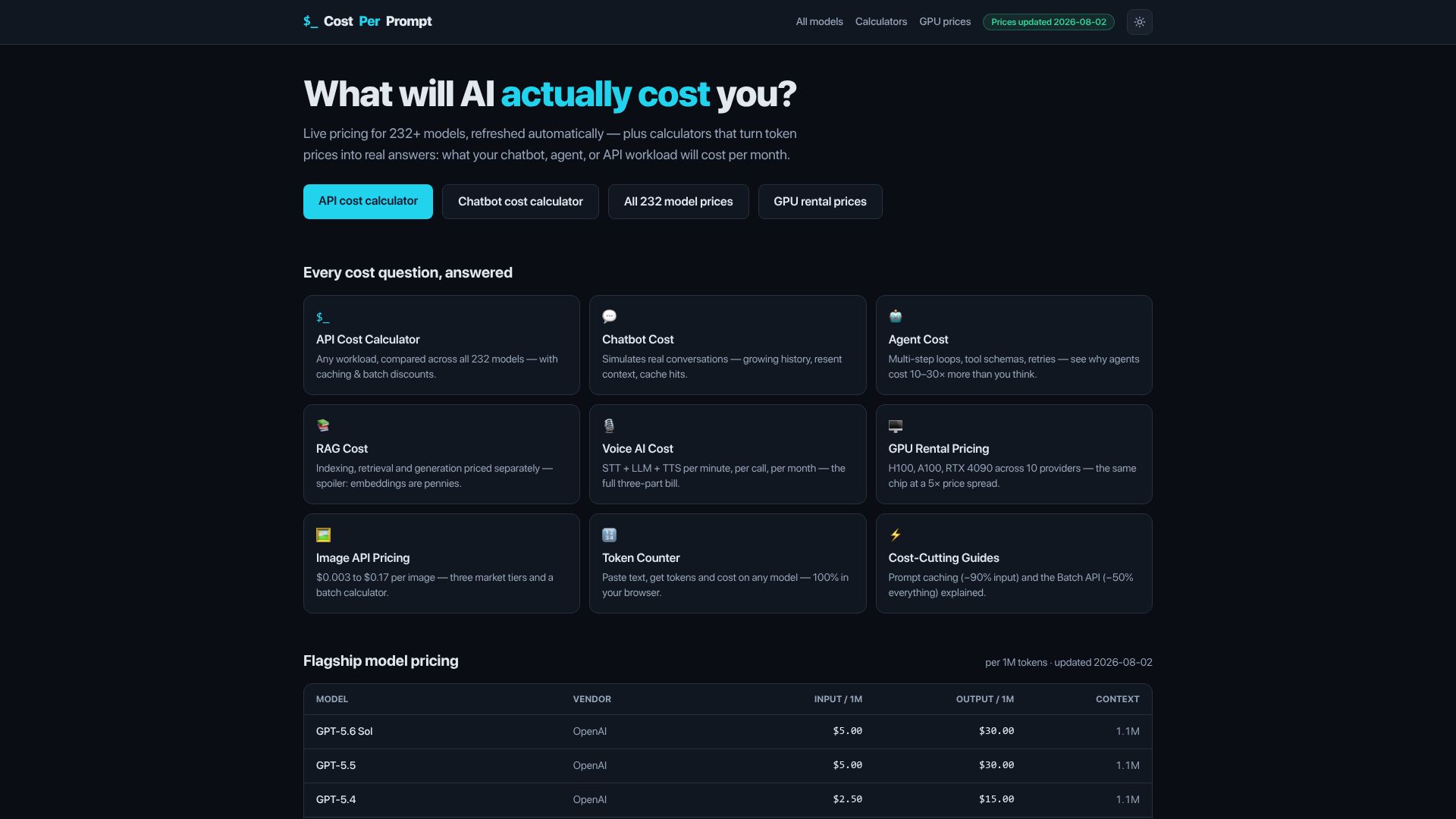Screen dimensions: 1456x819
Task: Click the 1.1M context value for GPT-5.6 Sol
Action: click(1128, 732)
